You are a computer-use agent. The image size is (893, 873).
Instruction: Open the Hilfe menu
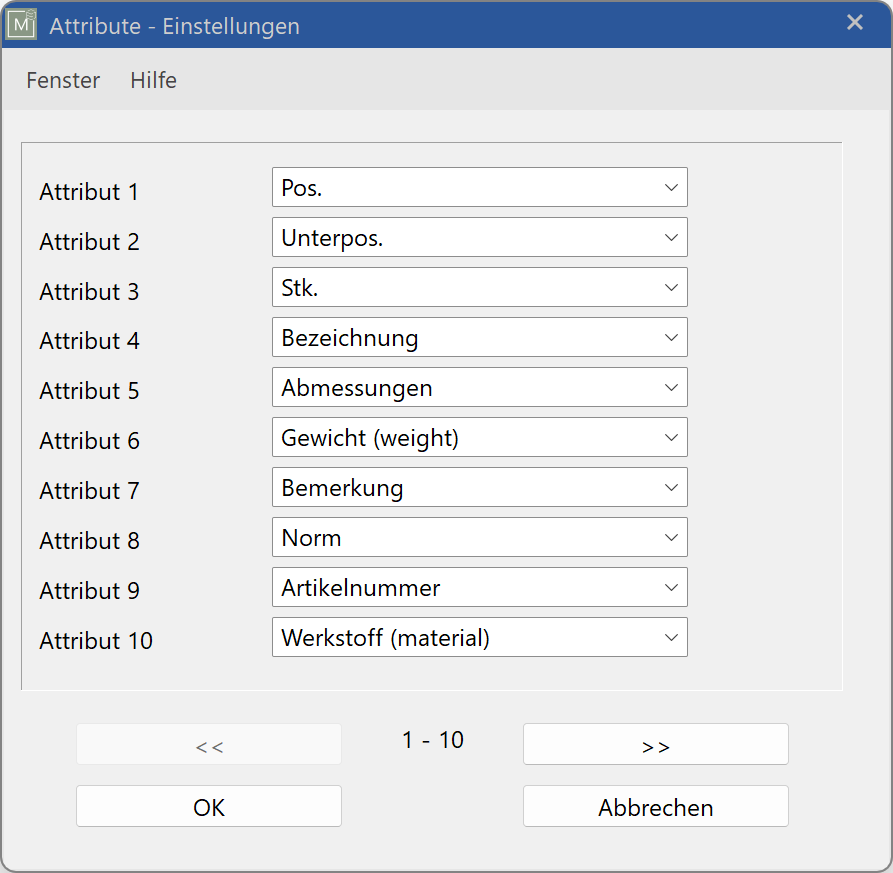click(x=153, y=81)
